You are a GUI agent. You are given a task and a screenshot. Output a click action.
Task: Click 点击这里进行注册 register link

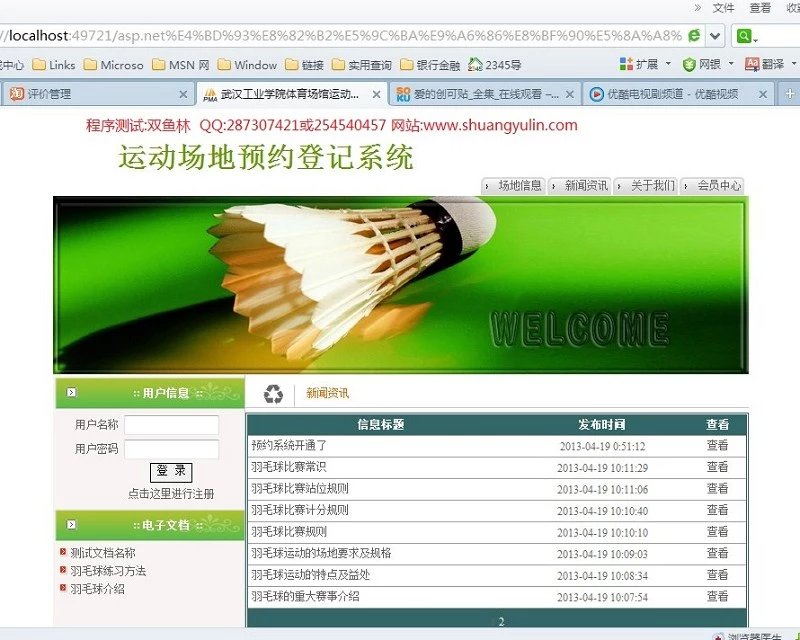pyautogui.click(x=171, y=494)
